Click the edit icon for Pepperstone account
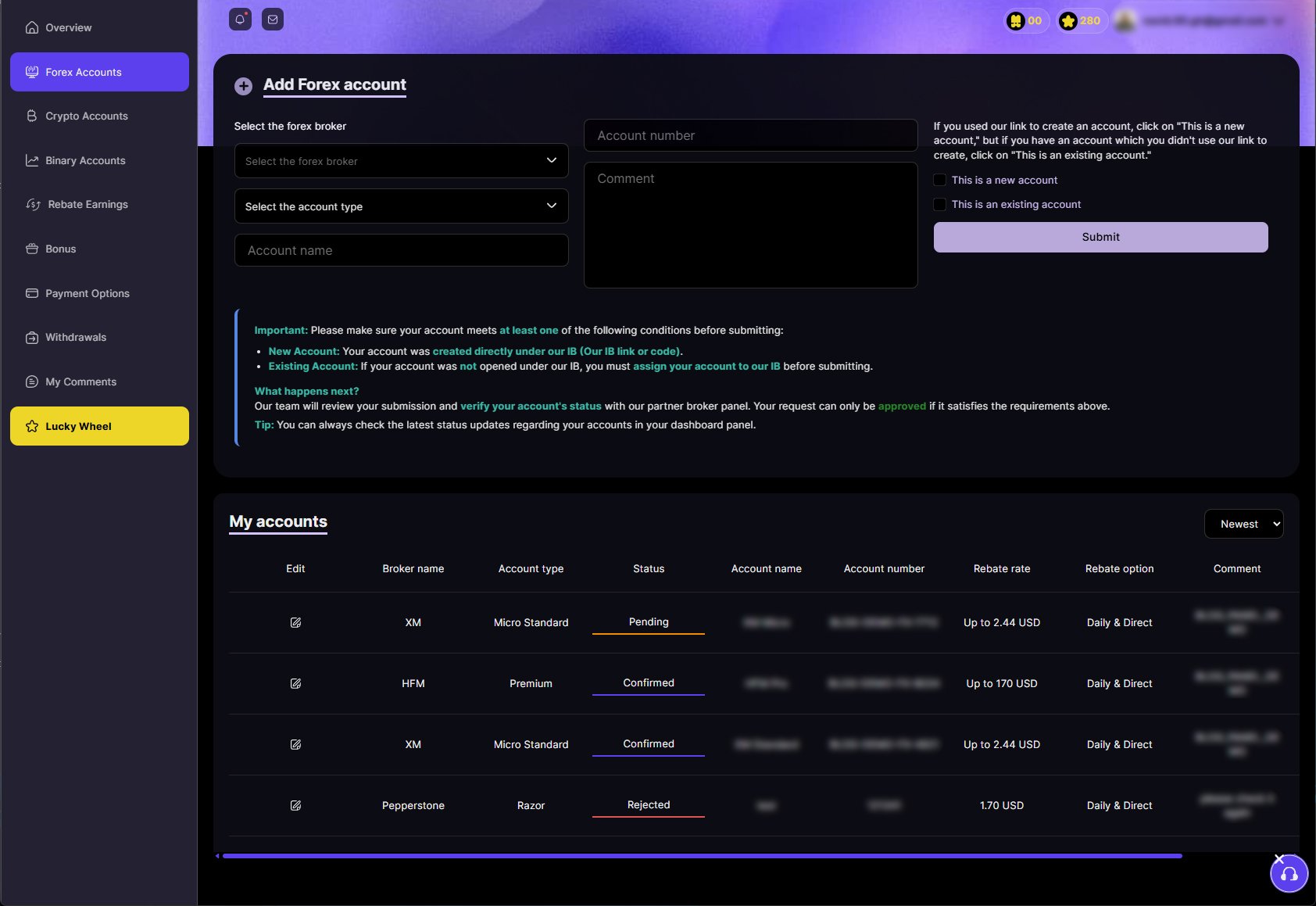The height and width of the screenshot is (906, 1316). (x=295, y=805)
